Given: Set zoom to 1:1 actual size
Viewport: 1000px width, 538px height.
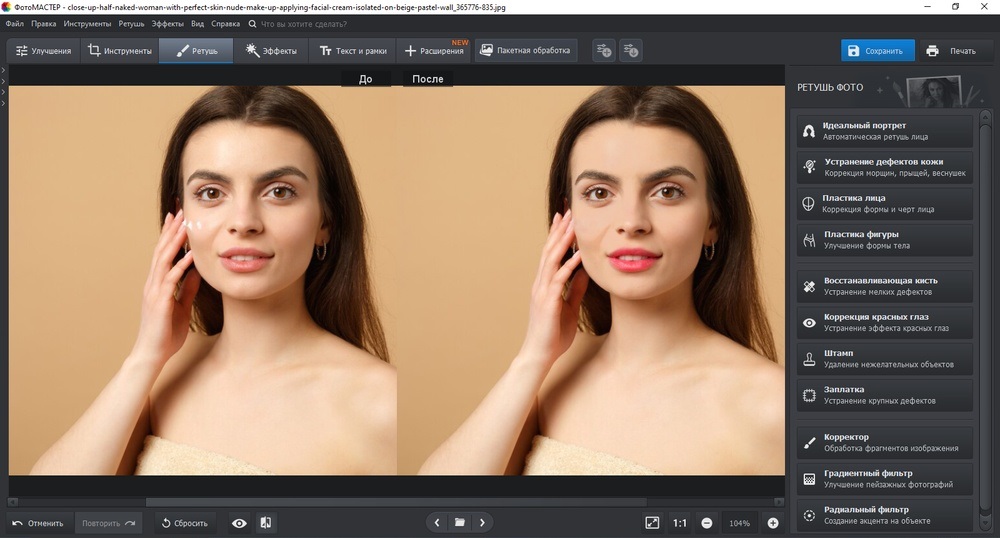Looking at the screenshot, I should (x=680, y=522).
